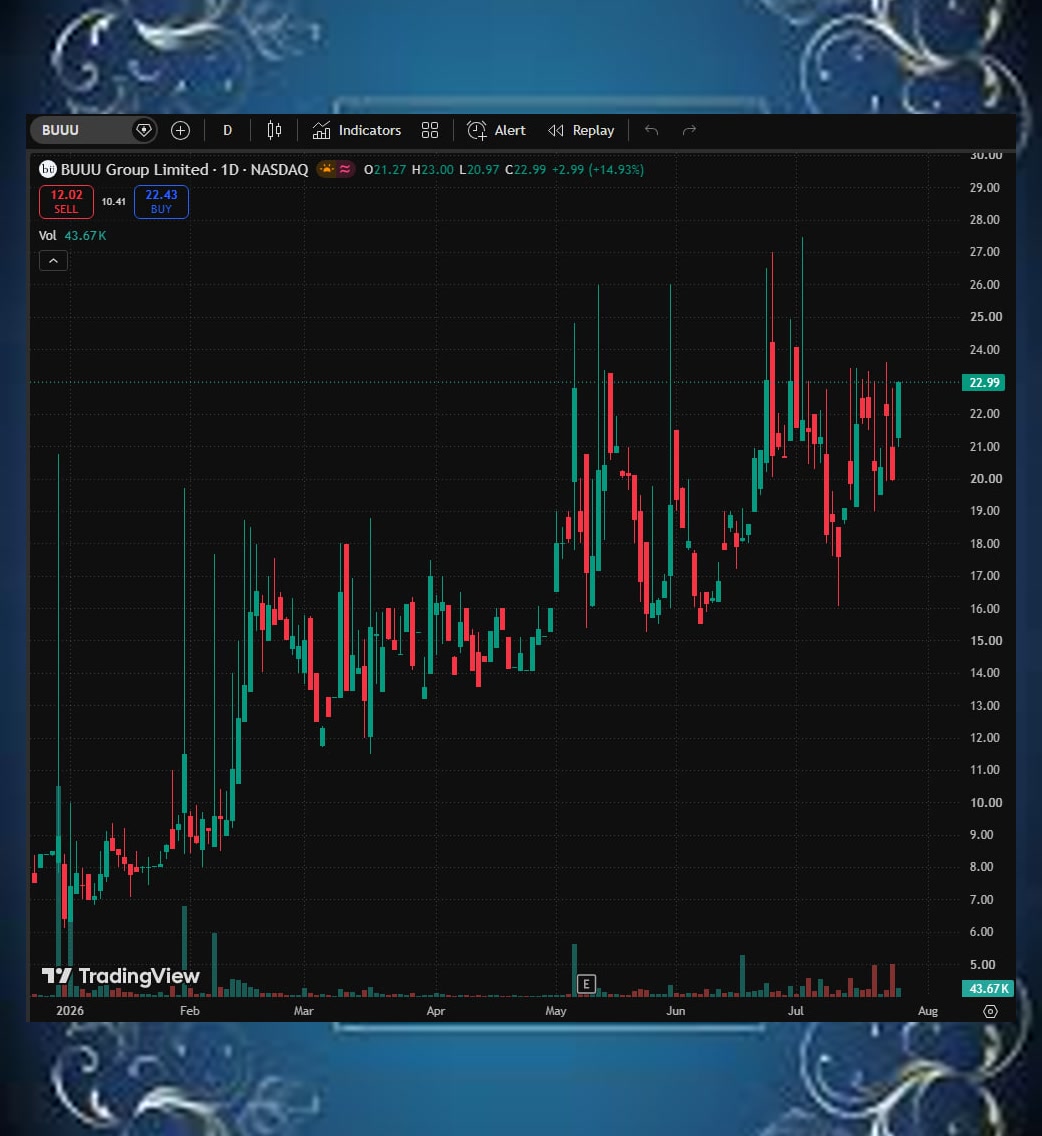Open the earnings E marker on the timeline
Viewport: 1042px width, 1136px height.
click(x=586, y=984)
